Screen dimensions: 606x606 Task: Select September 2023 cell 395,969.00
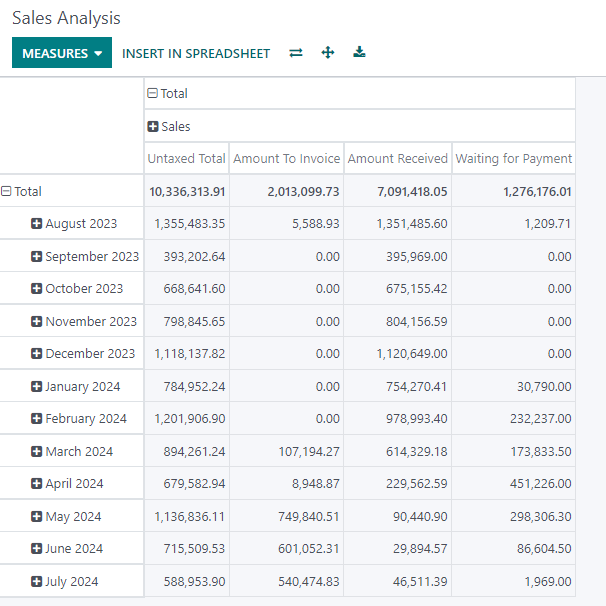tap(398, 256)
